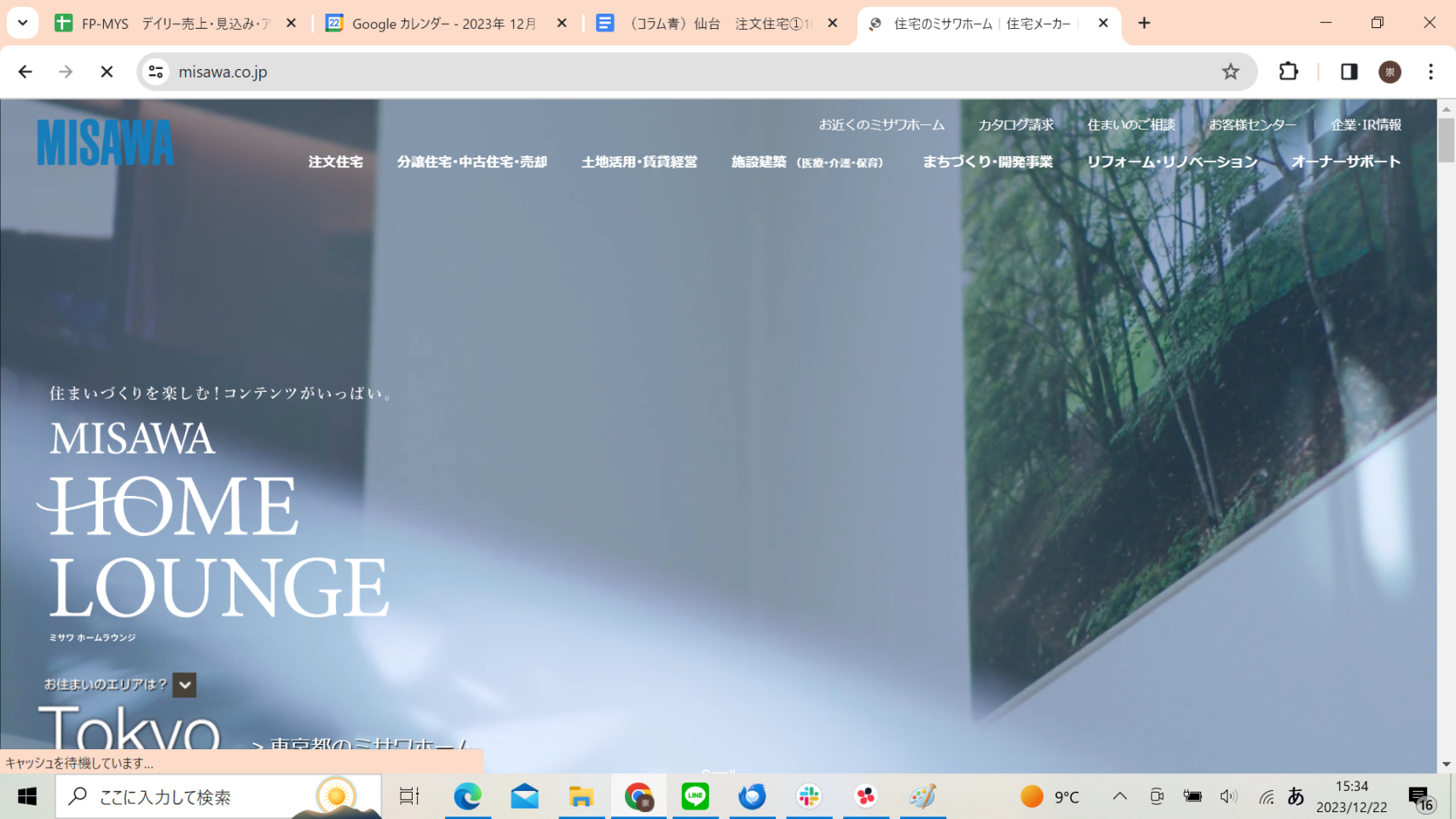Open オーナーサポート menu

click(1345, 162)
